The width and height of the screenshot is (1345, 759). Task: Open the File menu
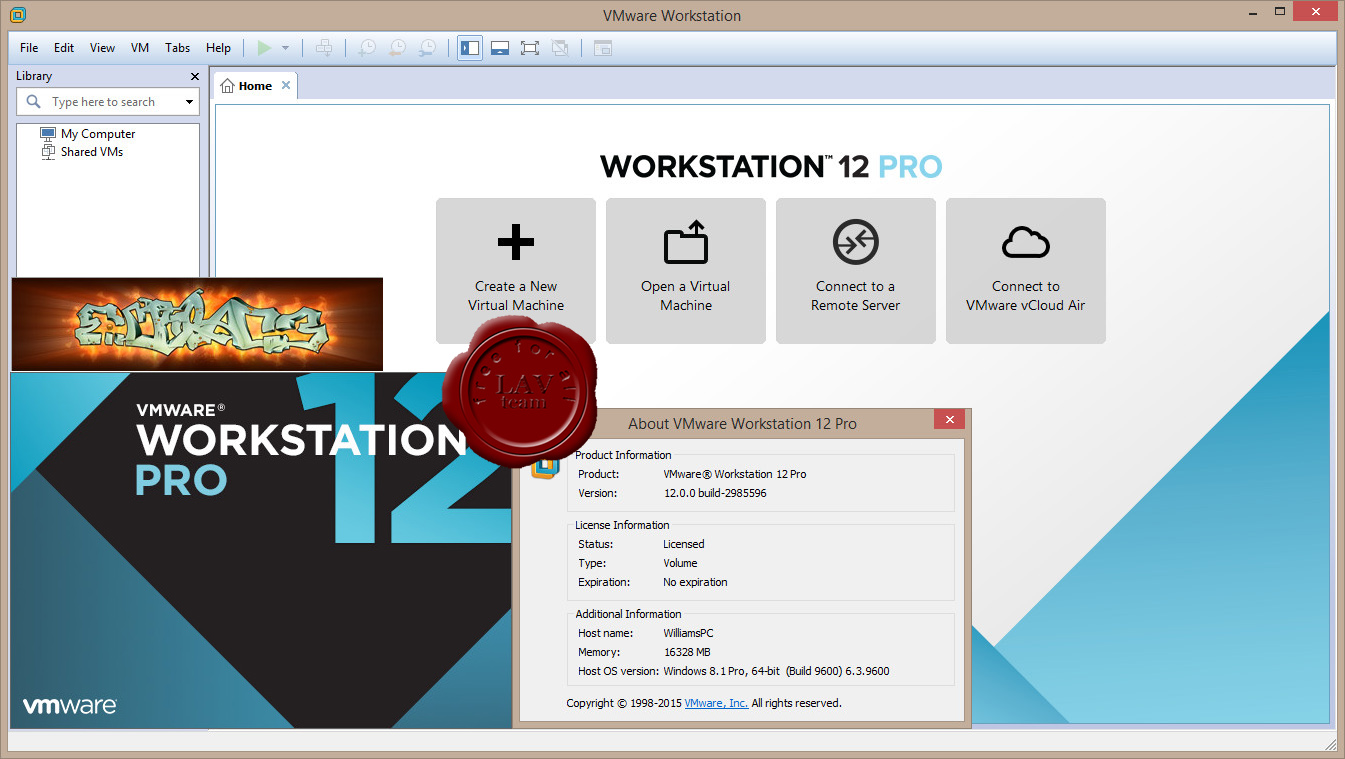29,48
